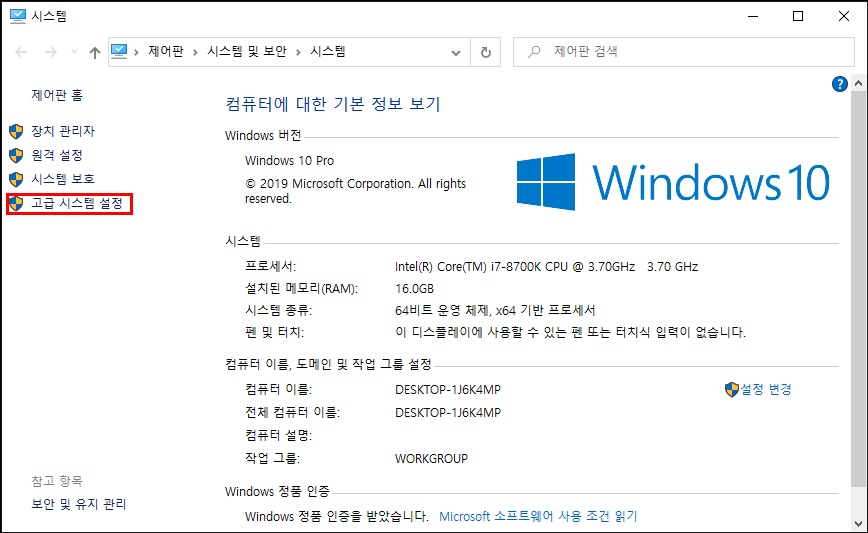Select the 64비트 운영 체제 value

tap(495, 311)
